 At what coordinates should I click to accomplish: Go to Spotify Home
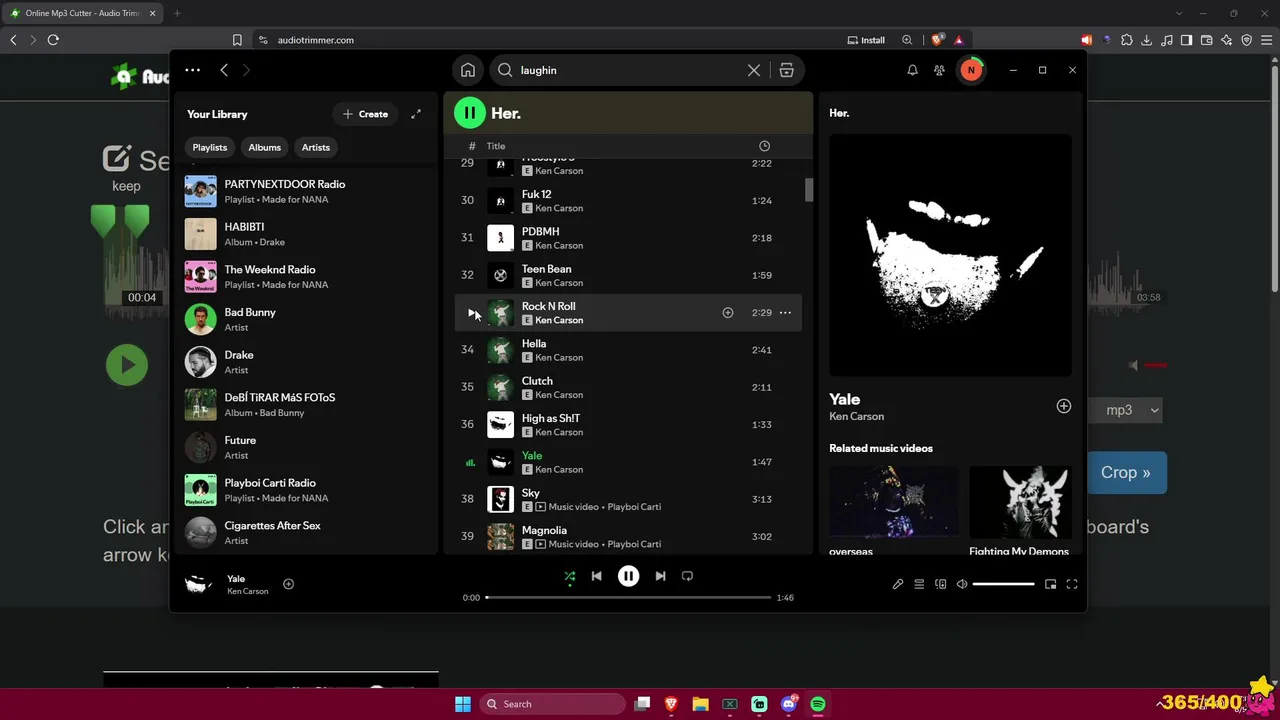468,70
